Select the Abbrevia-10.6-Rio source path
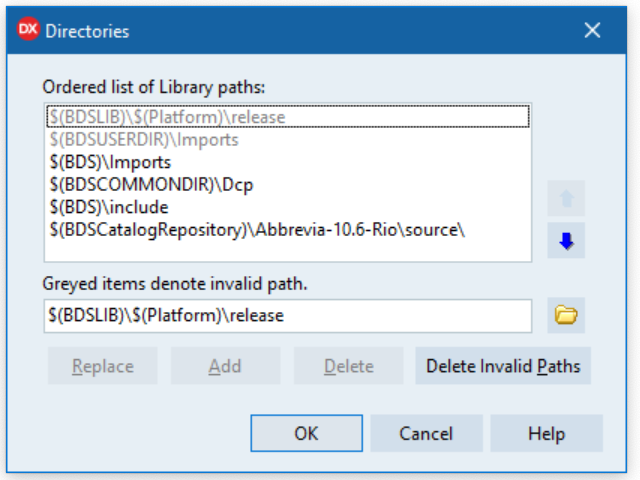The image size is (640, 480). coord(257,230)
